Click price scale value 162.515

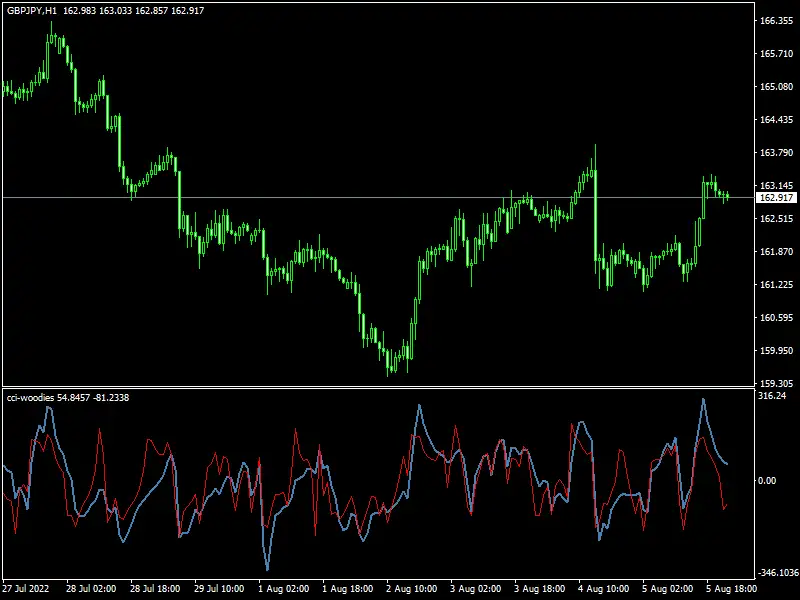point(777,219)
